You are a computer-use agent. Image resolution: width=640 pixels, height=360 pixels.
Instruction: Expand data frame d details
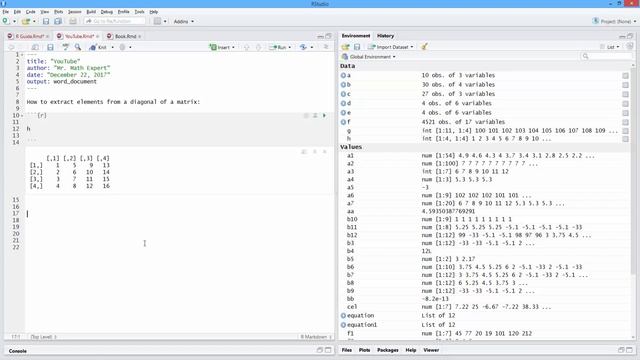click(343, 104)
